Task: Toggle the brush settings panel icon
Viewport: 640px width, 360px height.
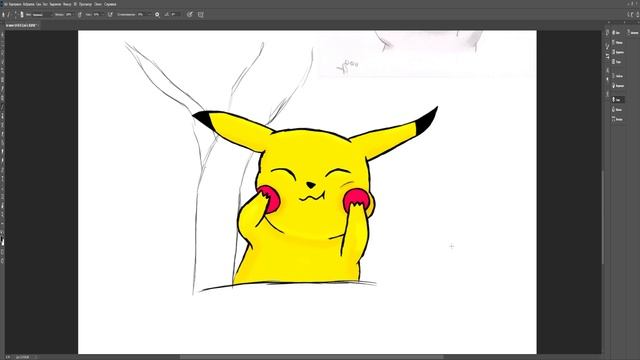Action: [22, 14]
